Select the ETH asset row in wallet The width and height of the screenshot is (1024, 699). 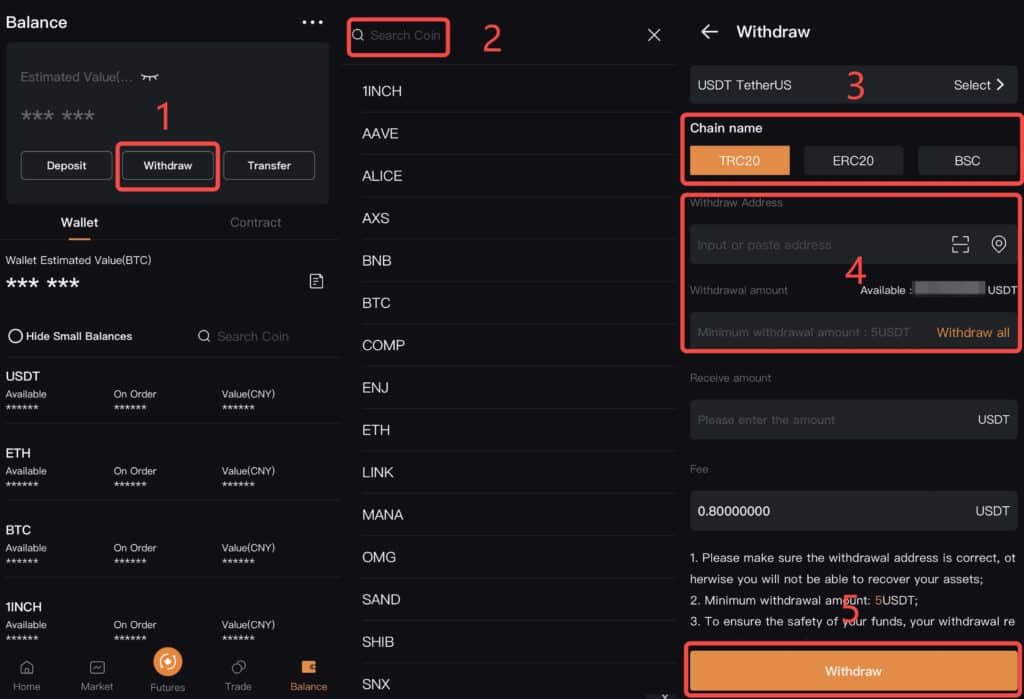(x=170, y=468)
